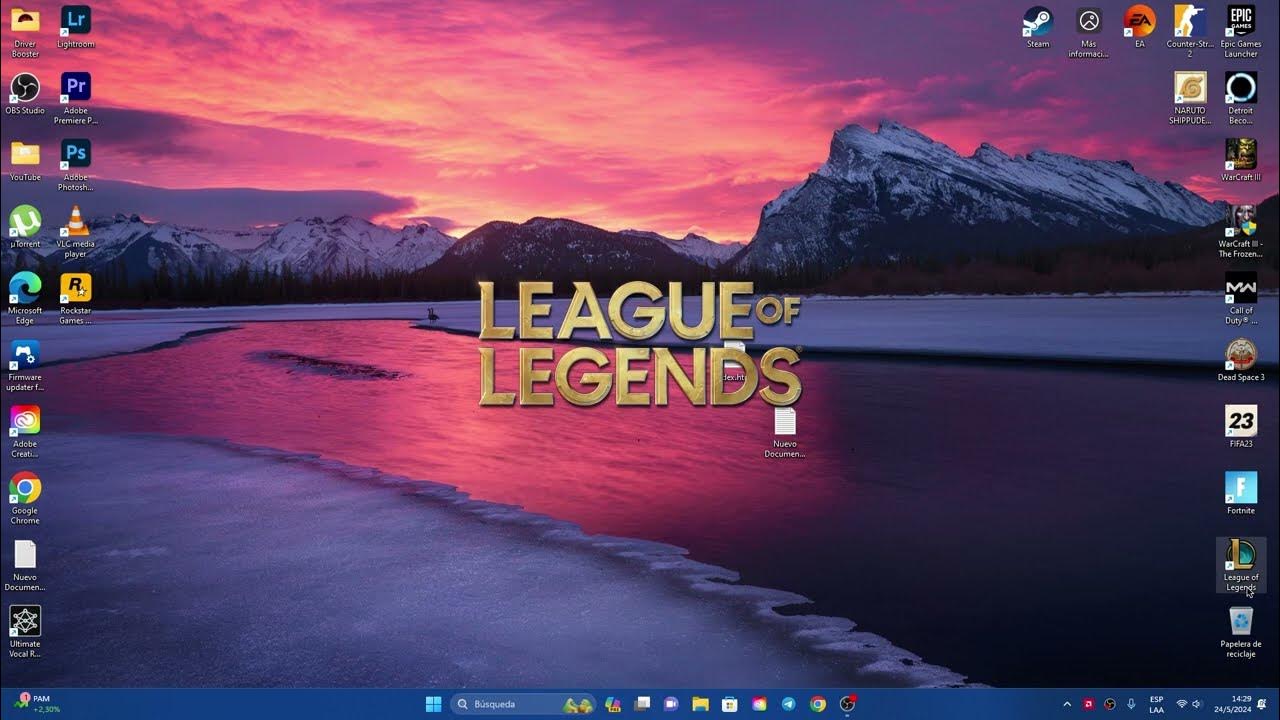Select WarCraft III The Frozen Throne icon
The height and width of the screenshot is (720, 1280).
pos(1241,232)
